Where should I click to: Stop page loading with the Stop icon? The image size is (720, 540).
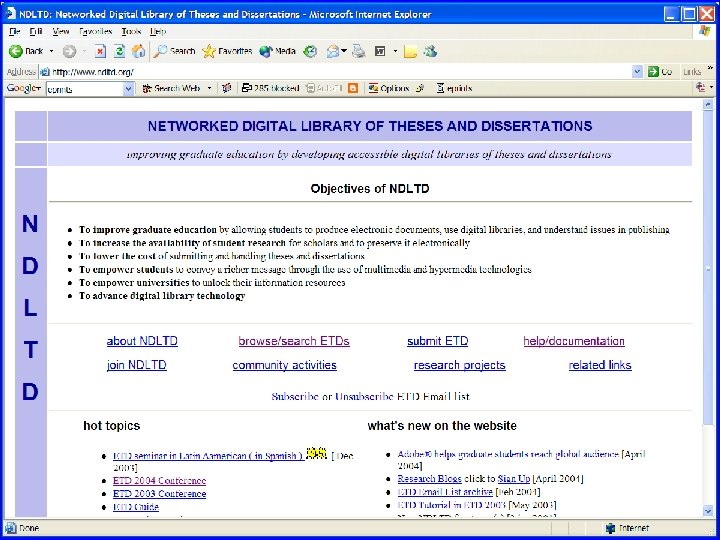tap(100, 51)
